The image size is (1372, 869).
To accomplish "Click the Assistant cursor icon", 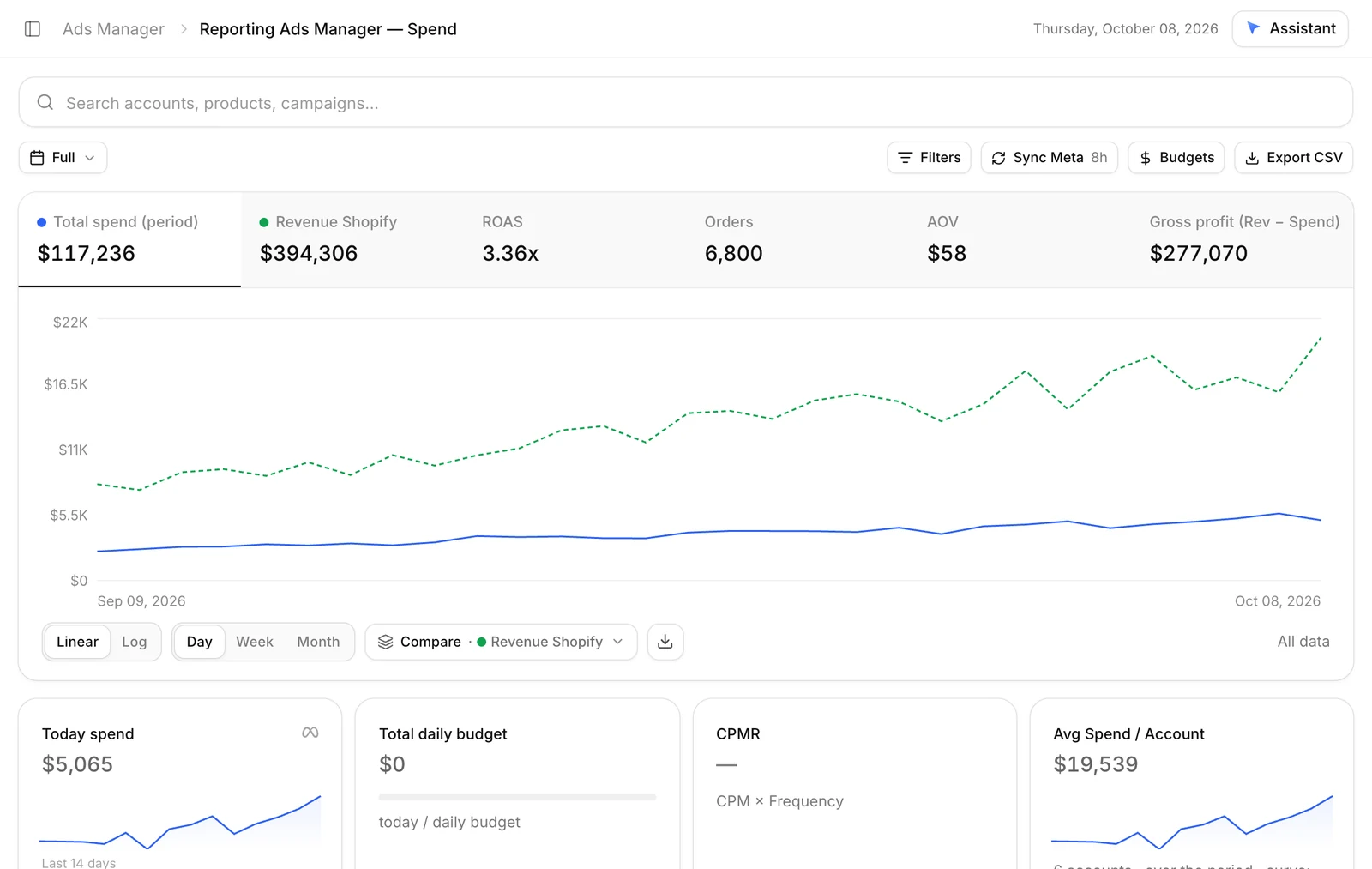I will pos(1253,28).
